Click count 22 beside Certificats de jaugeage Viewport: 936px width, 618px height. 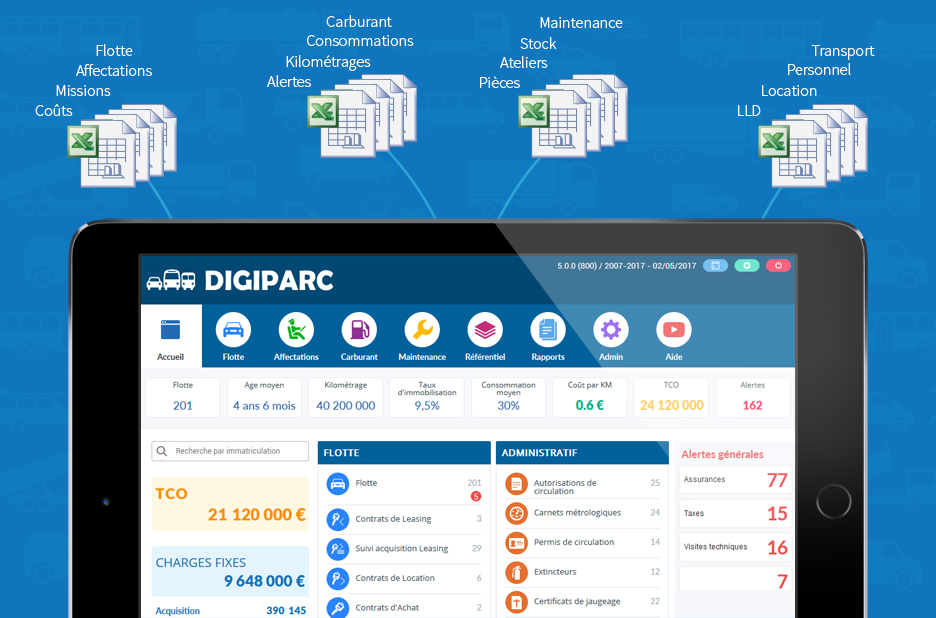click(x=655, y=601)
